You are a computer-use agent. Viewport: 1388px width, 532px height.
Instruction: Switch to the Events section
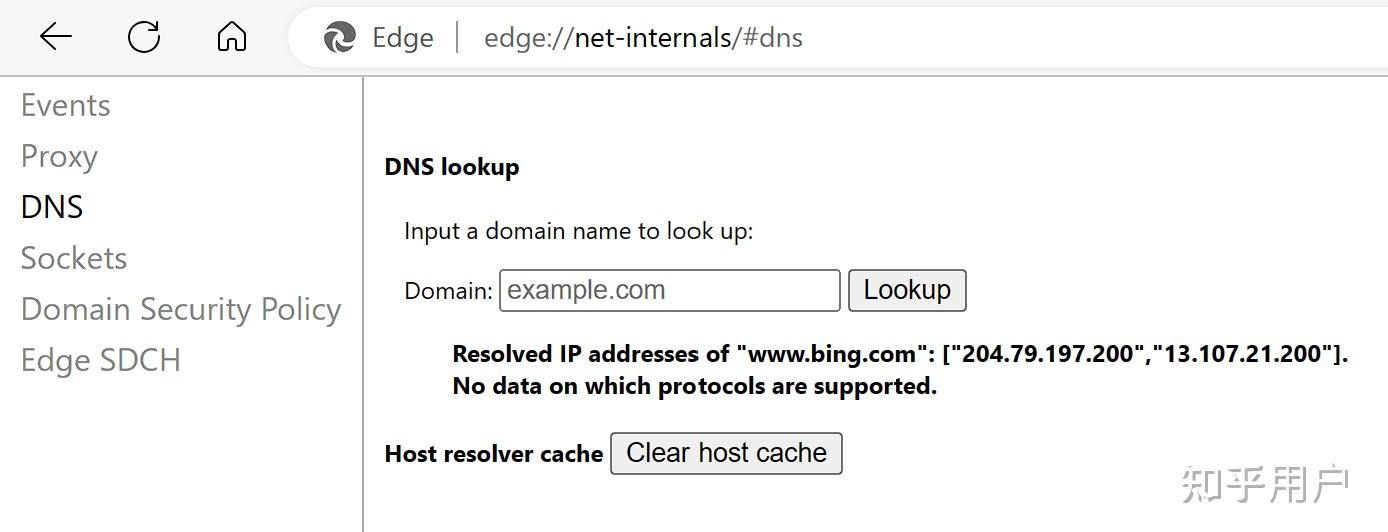(x=66, y=105)
